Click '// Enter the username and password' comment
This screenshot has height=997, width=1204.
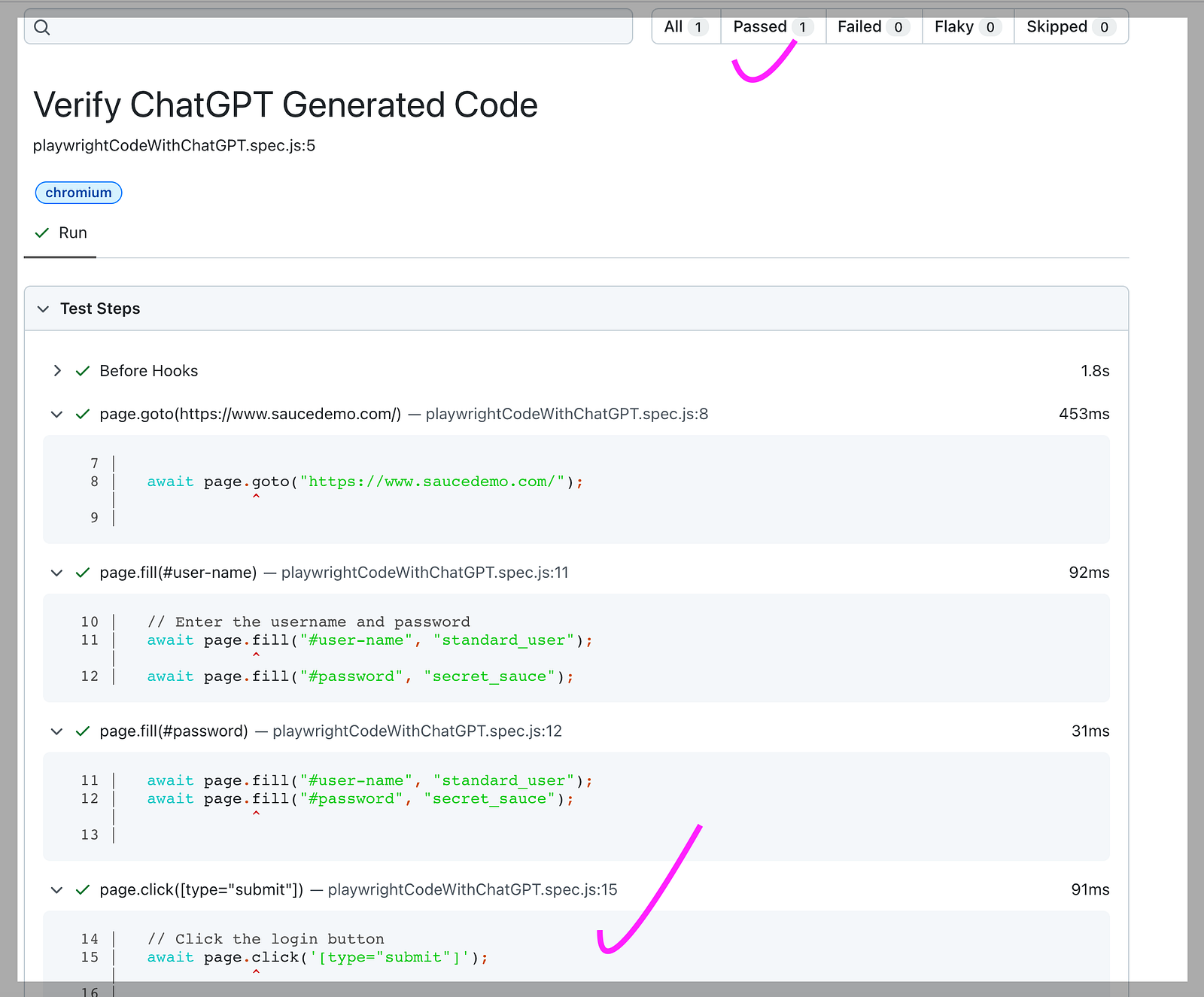(309, 622)
